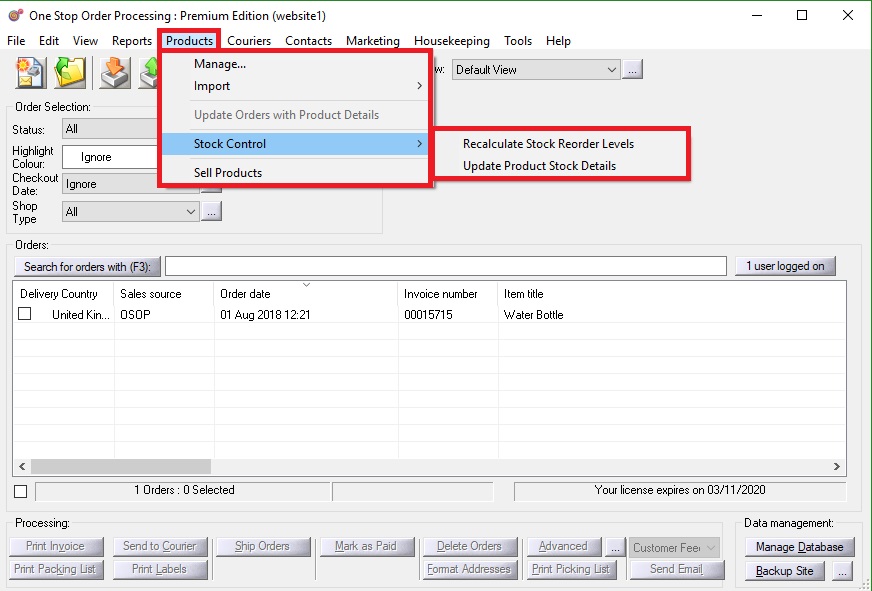Screen dimensions: 872x591
Task: Open the Status dropdown showing All
Action: pos(110,129)
